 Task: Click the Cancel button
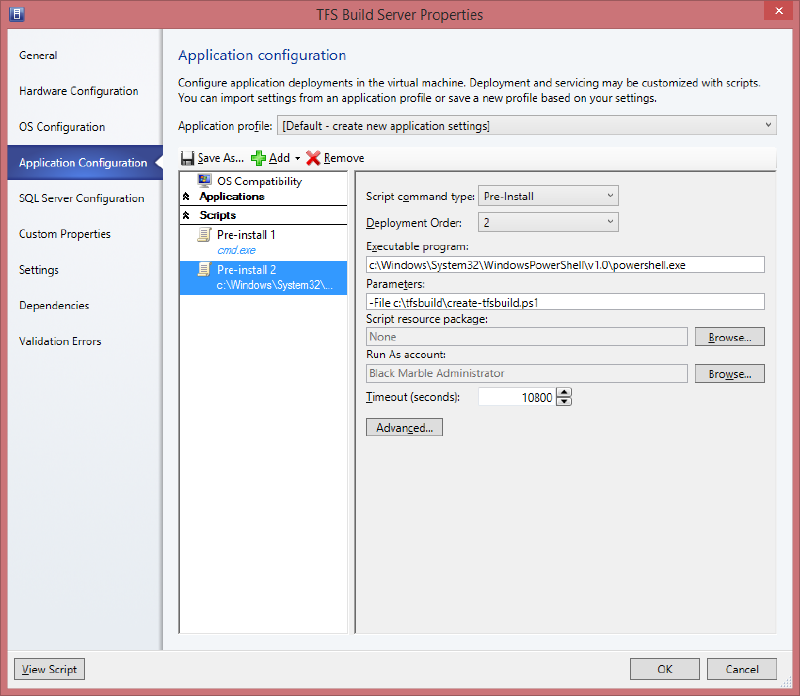coord(742,669)
